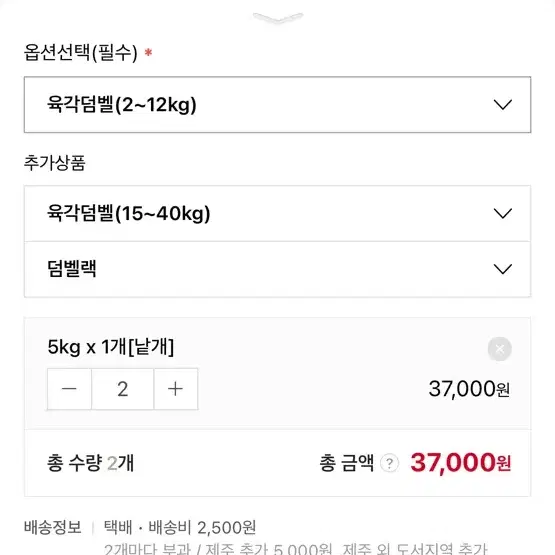This screenshot has width=555, height=555.
Task: Click the 총 수량 2개 summary text
Action: click(x=91, y=463)
